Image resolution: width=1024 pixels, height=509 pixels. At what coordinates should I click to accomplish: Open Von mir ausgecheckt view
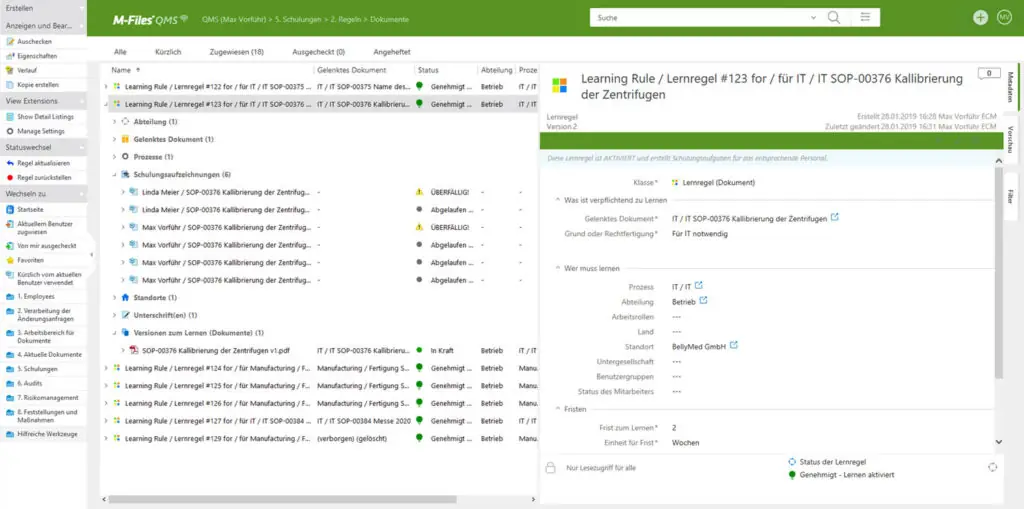46,246
